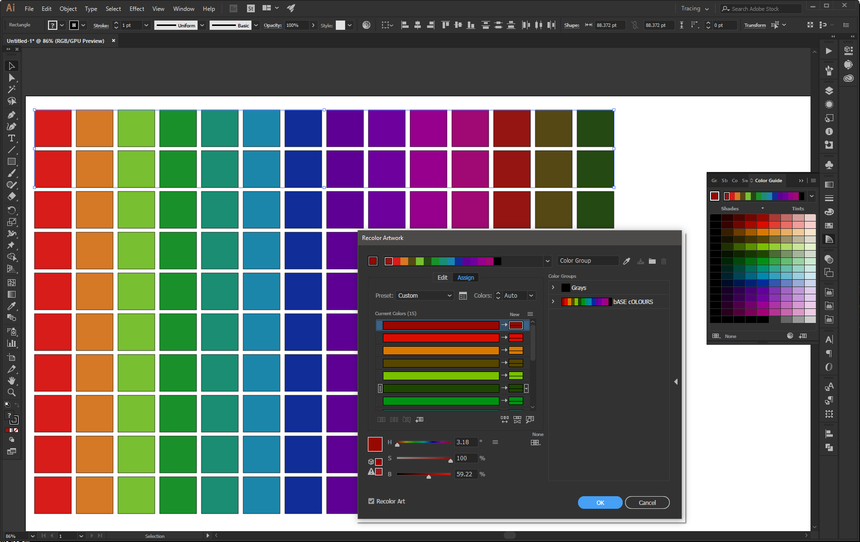Open the Preset Custom dropdown
This screenshot has height=542, width=860.
pyautogui.click(x=424, y=296)
